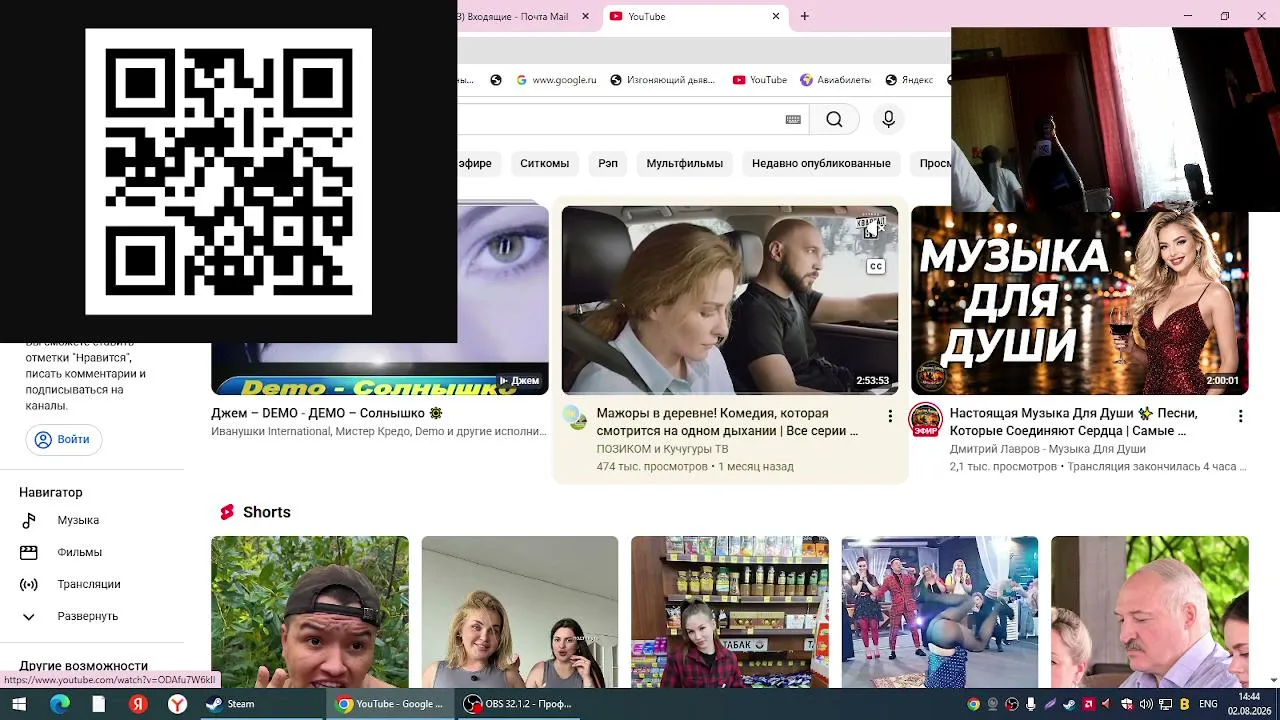Open the Изгоняющий дьяв... bookmark
Screen dimensions: 1280x720
(662, 80)
